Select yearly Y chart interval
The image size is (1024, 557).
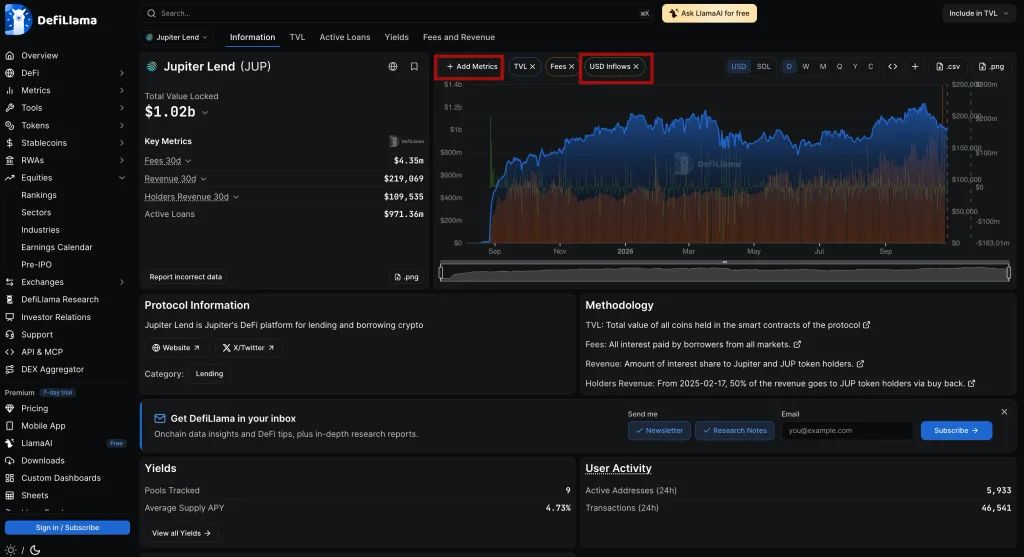pos(855,67)
